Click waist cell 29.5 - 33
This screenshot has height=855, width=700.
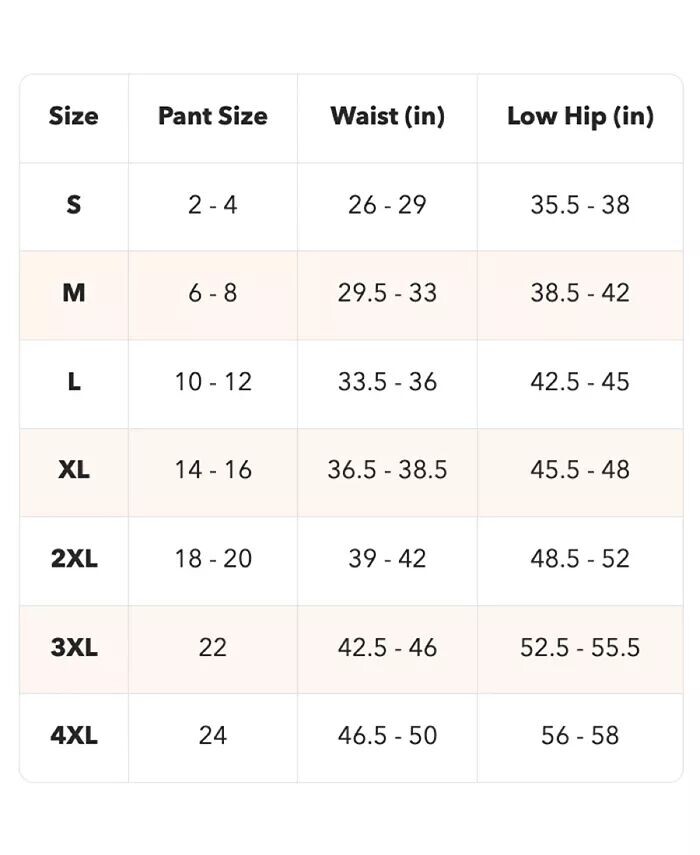pos(387,293)
